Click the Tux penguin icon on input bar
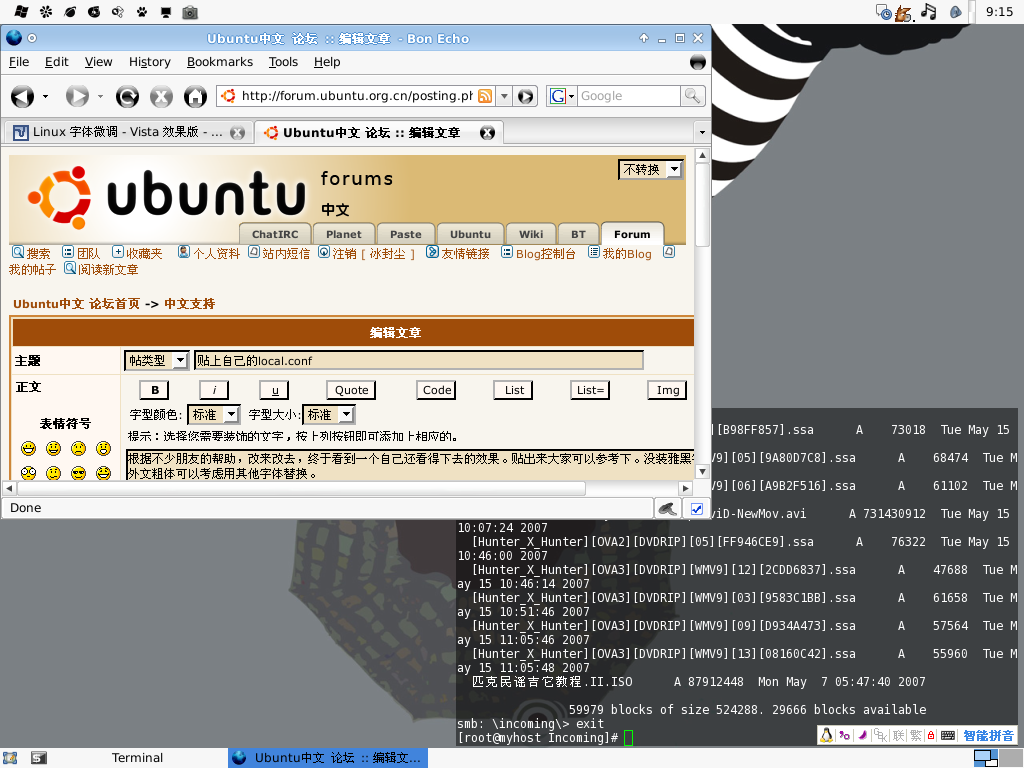The height and width of the screenshot is (768, 1024). click(827, 735)
